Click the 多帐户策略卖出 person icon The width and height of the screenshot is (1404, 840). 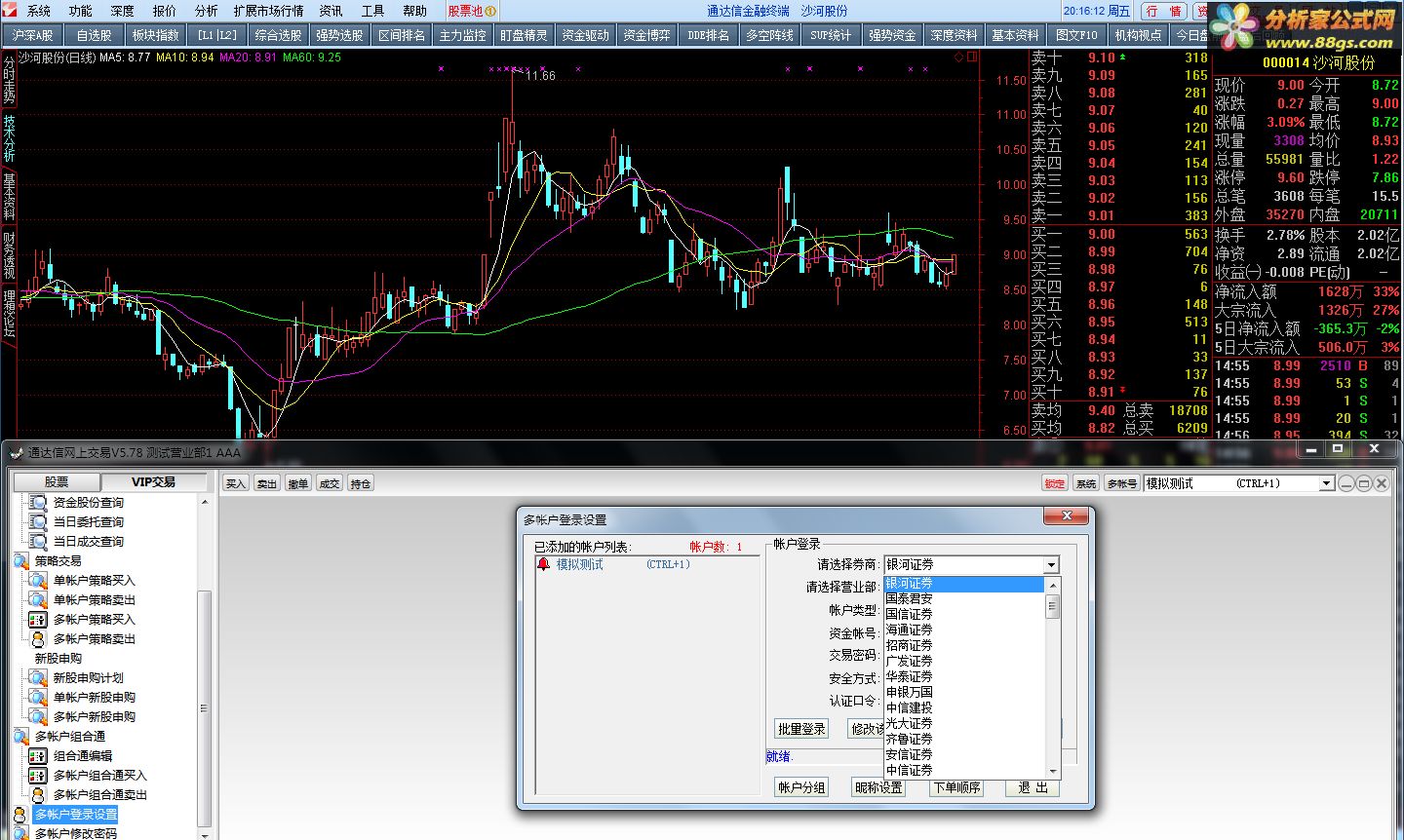pos(38,639)
